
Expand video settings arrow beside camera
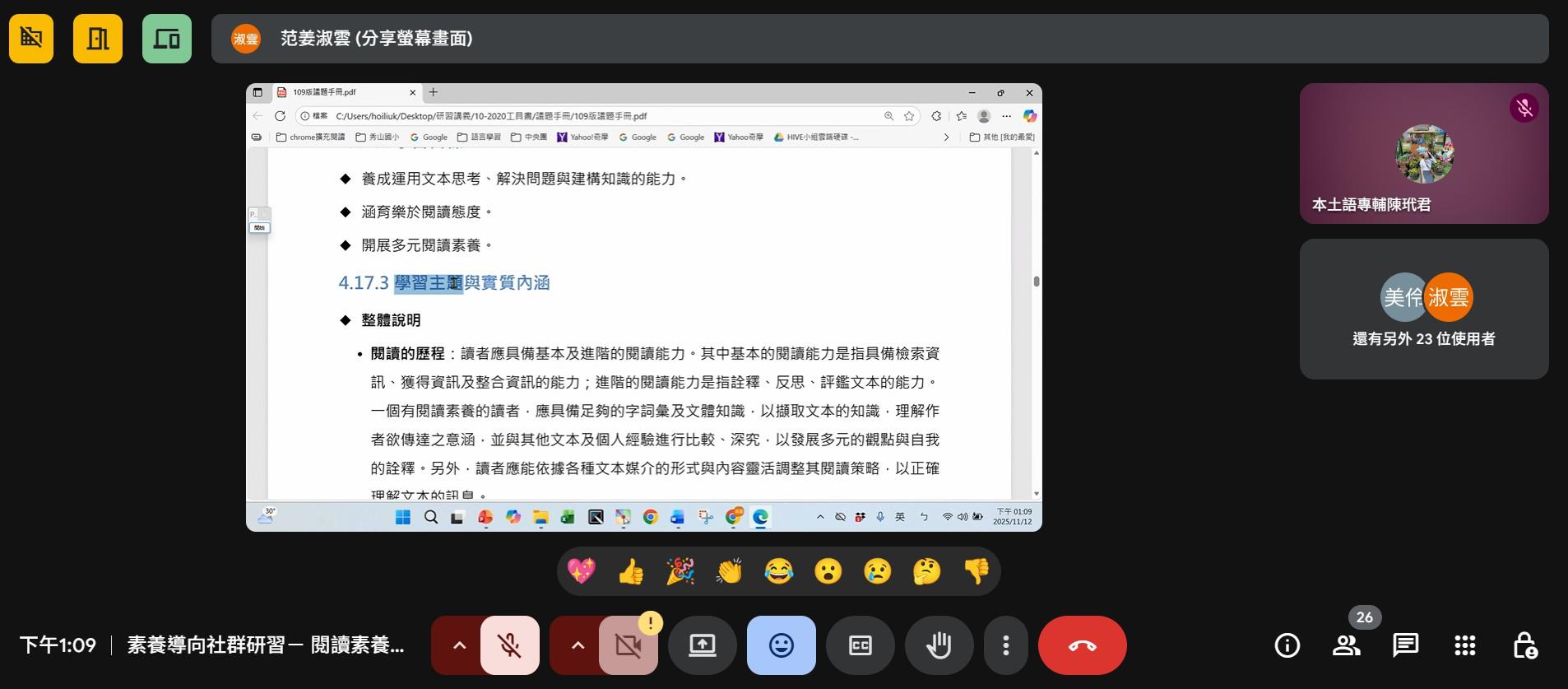(578, 645)
